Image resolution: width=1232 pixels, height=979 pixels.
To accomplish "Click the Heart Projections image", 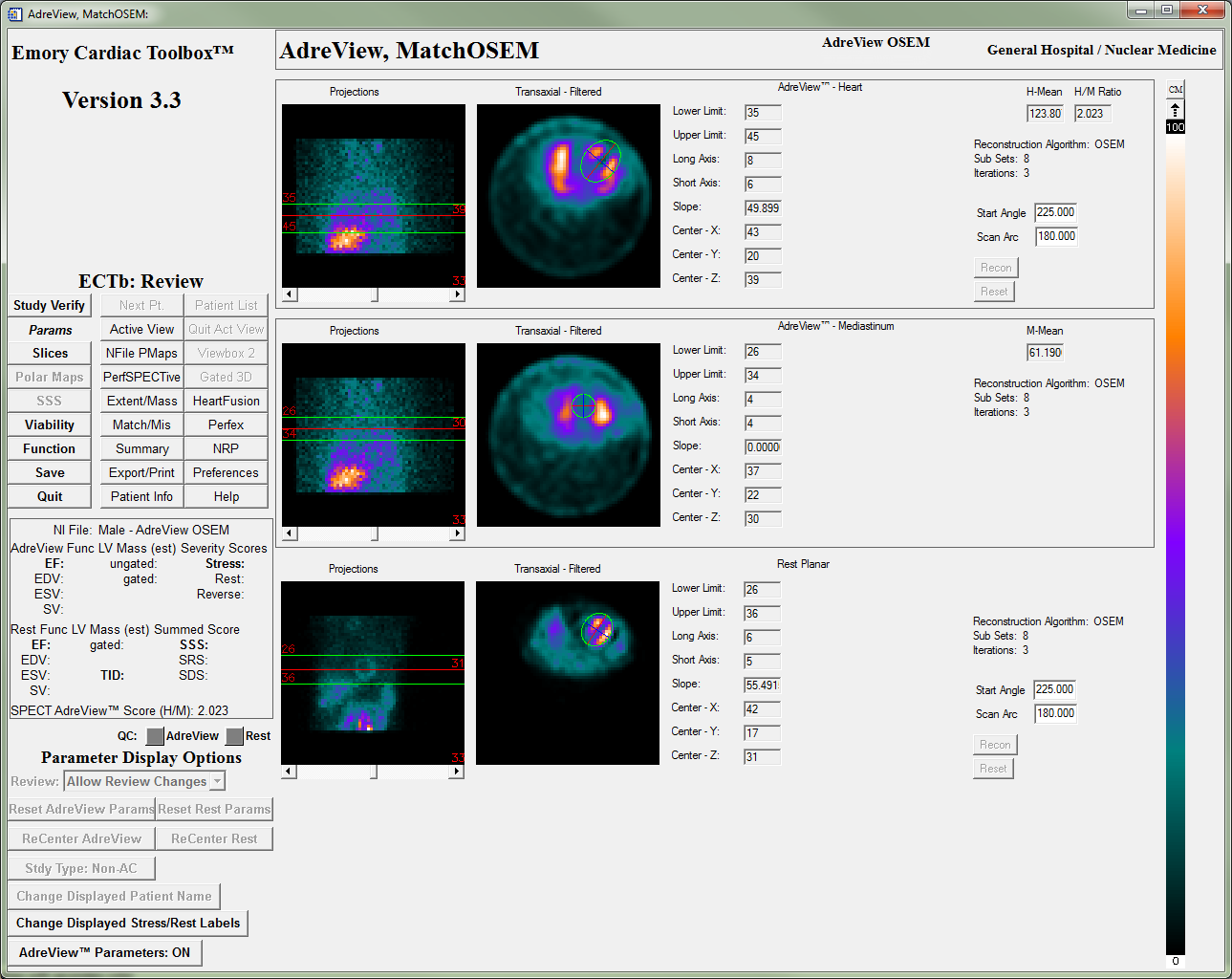I will tap(374, 196).
